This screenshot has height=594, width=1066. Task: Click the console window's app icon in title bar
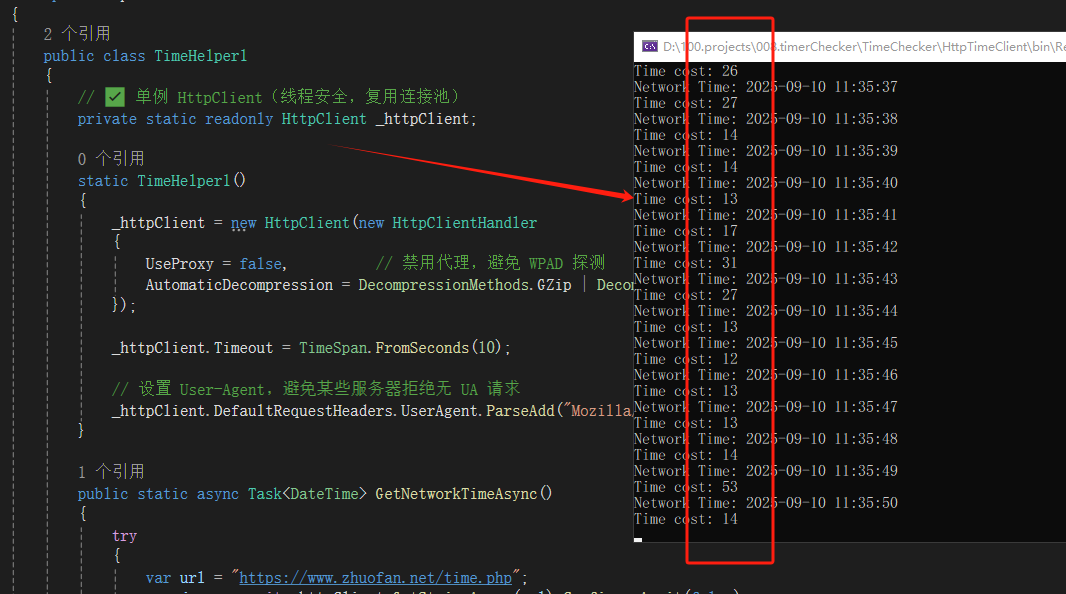coord(650,46)
